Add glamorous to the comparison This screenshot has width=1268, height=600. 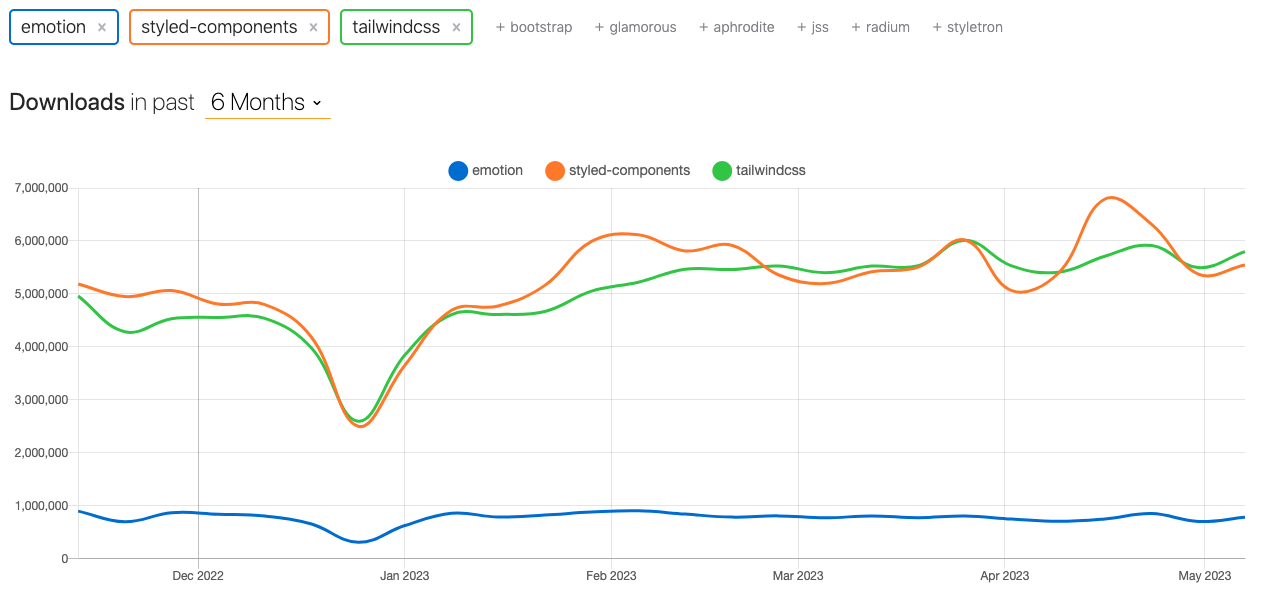coord(635,27)
